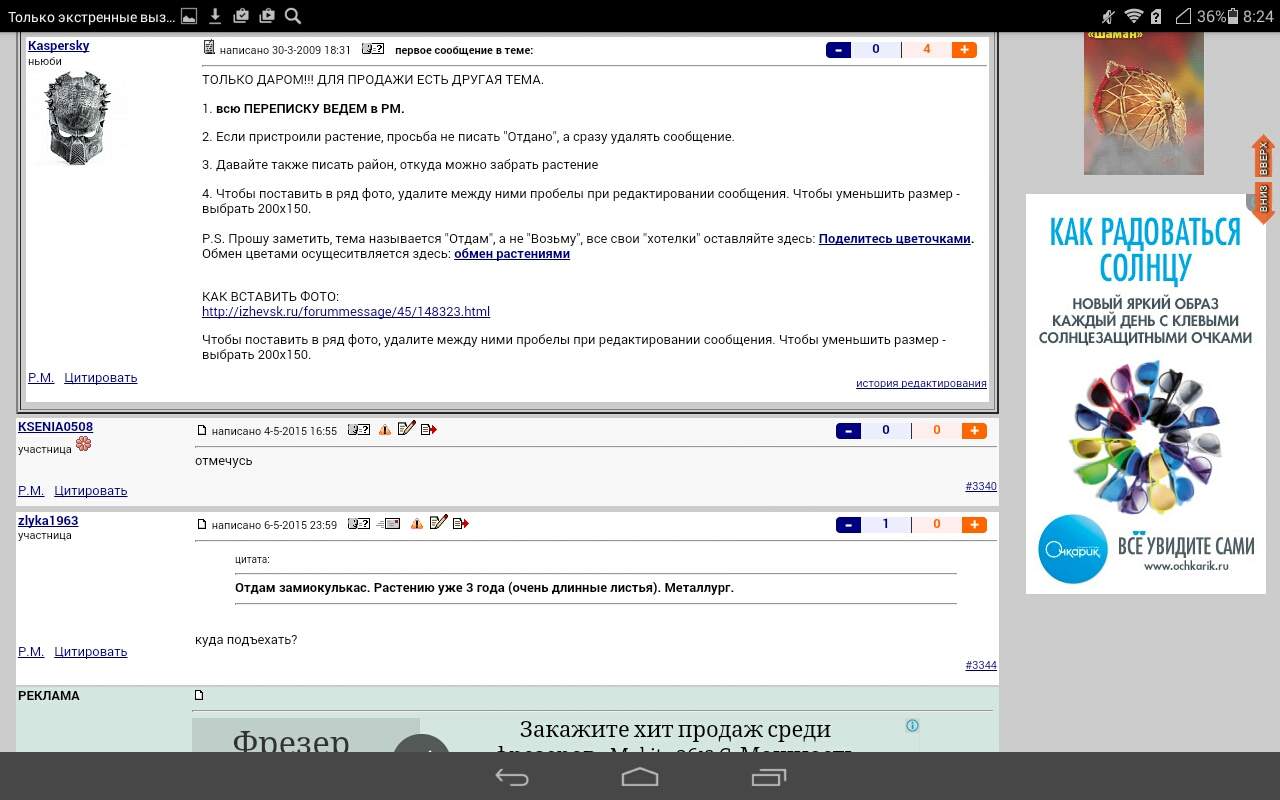
Task: Open the Kaspersky username link
Action: 58,46
